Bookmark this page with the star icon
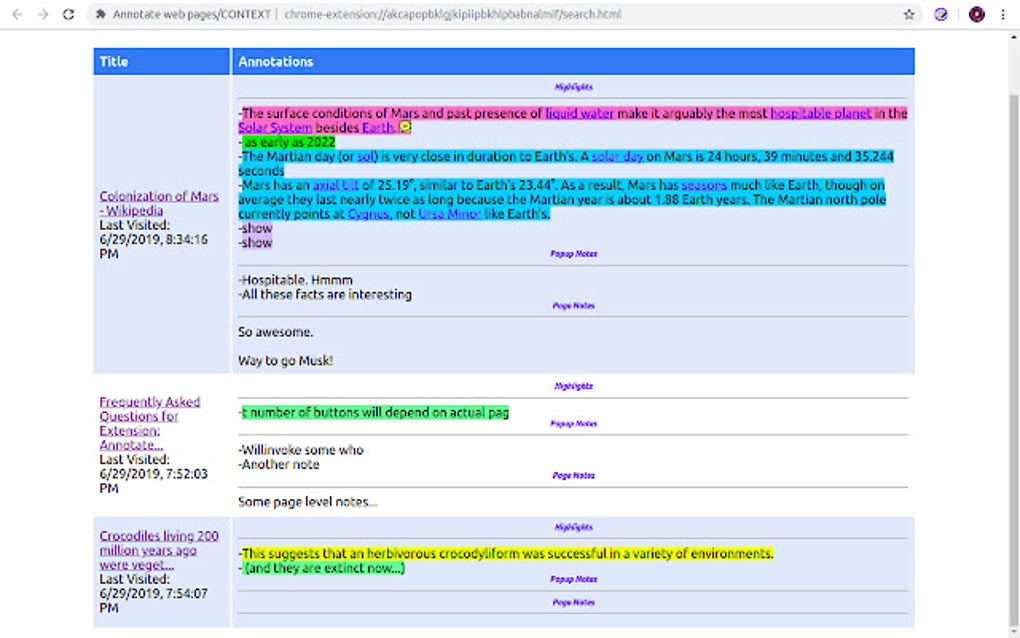This screenshot has width=1020, height=638. point(908,14)
